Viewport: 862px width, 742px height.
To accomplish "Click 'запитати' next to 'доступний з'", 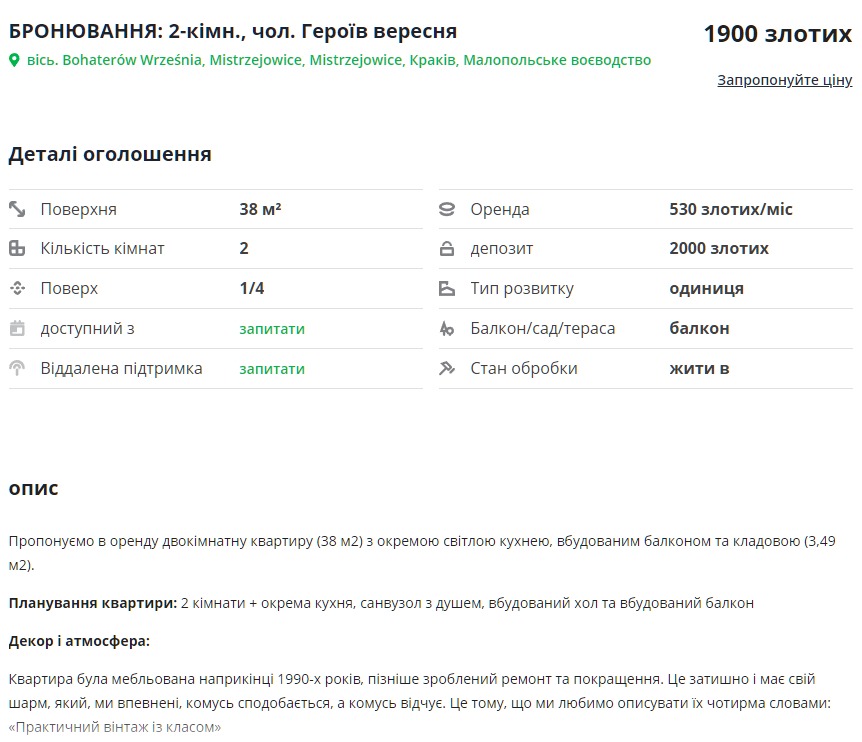I will [272, 329].
